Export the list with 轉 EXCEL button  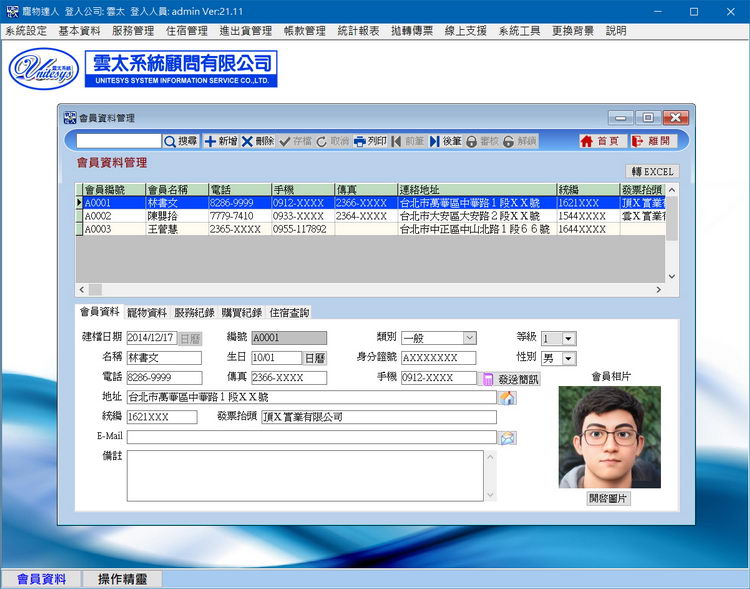pyautogui.click(x=652, y=172)
